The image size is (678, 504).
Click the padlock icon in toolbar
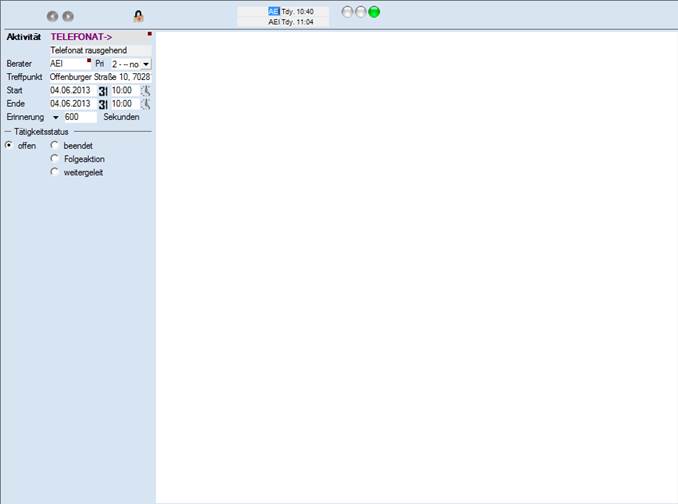[139, 16]
